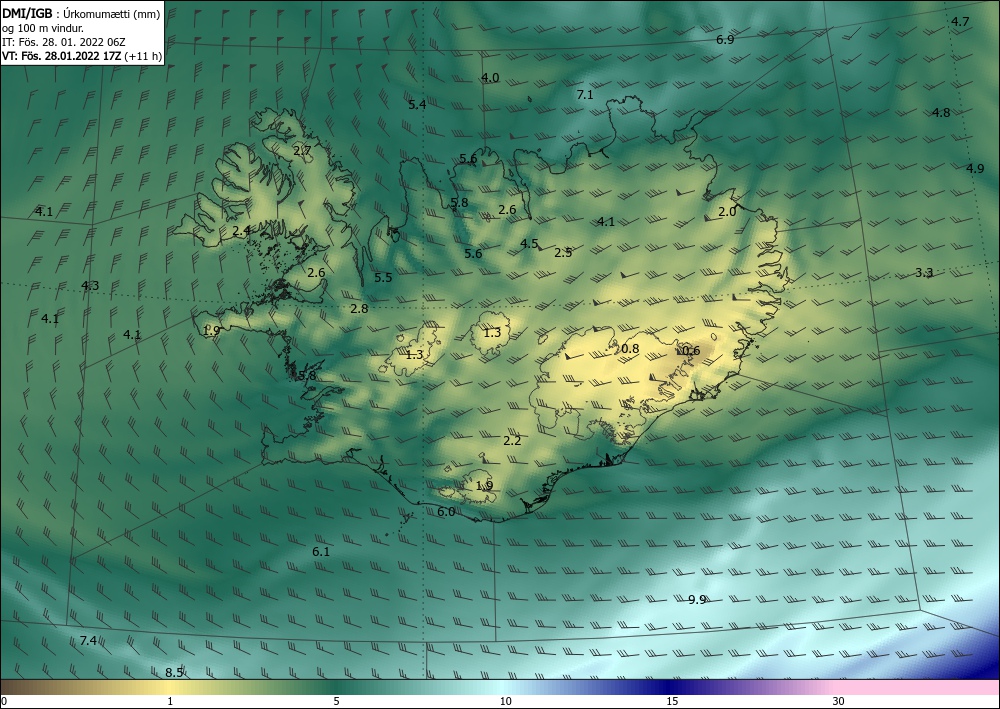
Task: Click the 4.3 value on the map
Action: 90,286
